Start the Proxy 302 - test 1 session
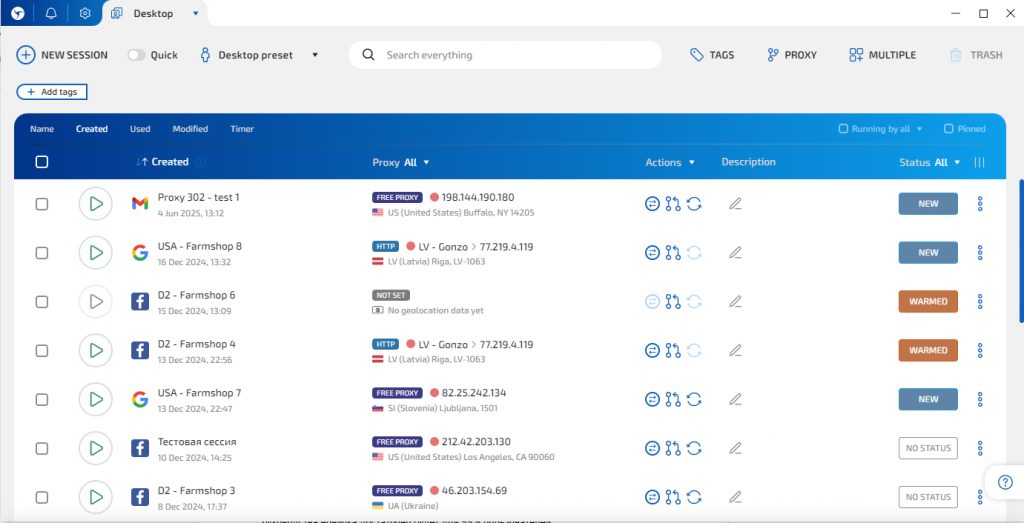The image size is (1024, 523). point(95,204)
